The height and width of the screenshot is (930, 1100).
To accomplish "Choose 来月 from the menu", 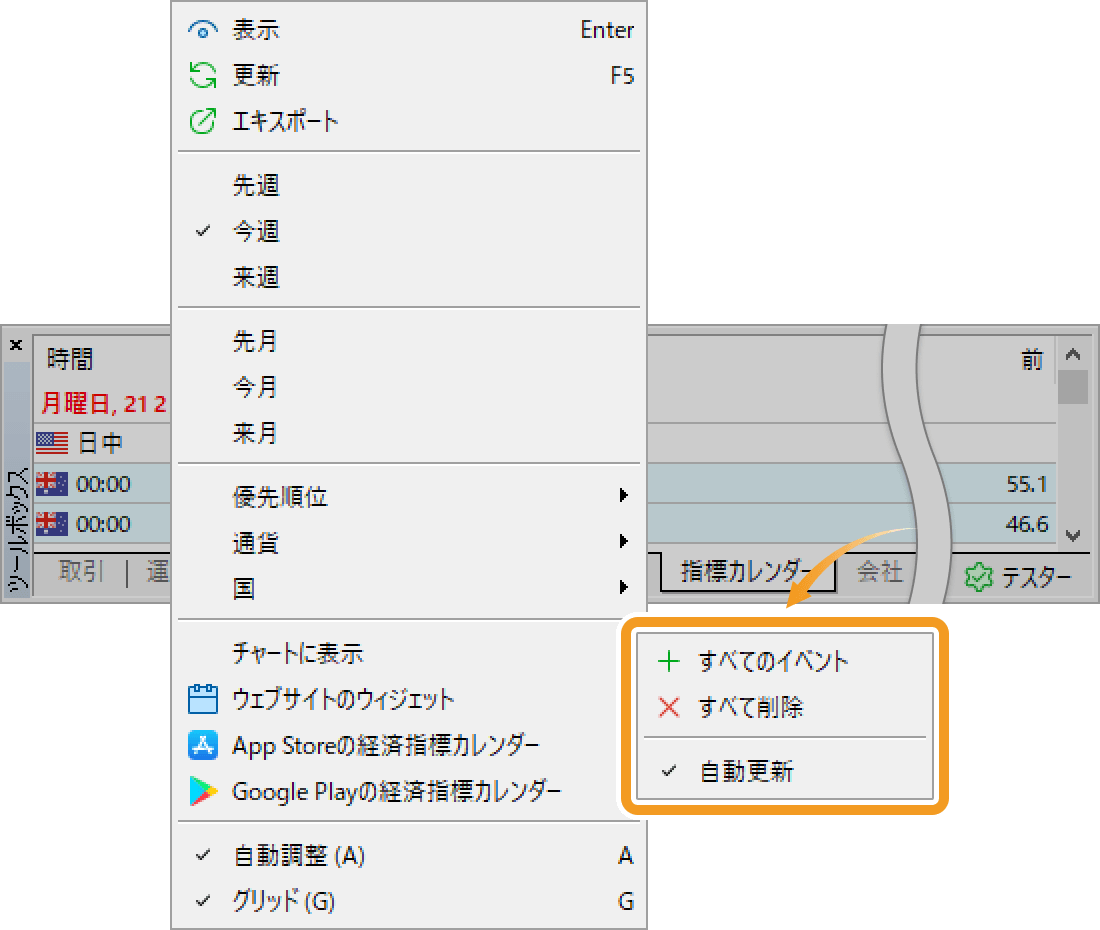I will click(x=409, y=433).
